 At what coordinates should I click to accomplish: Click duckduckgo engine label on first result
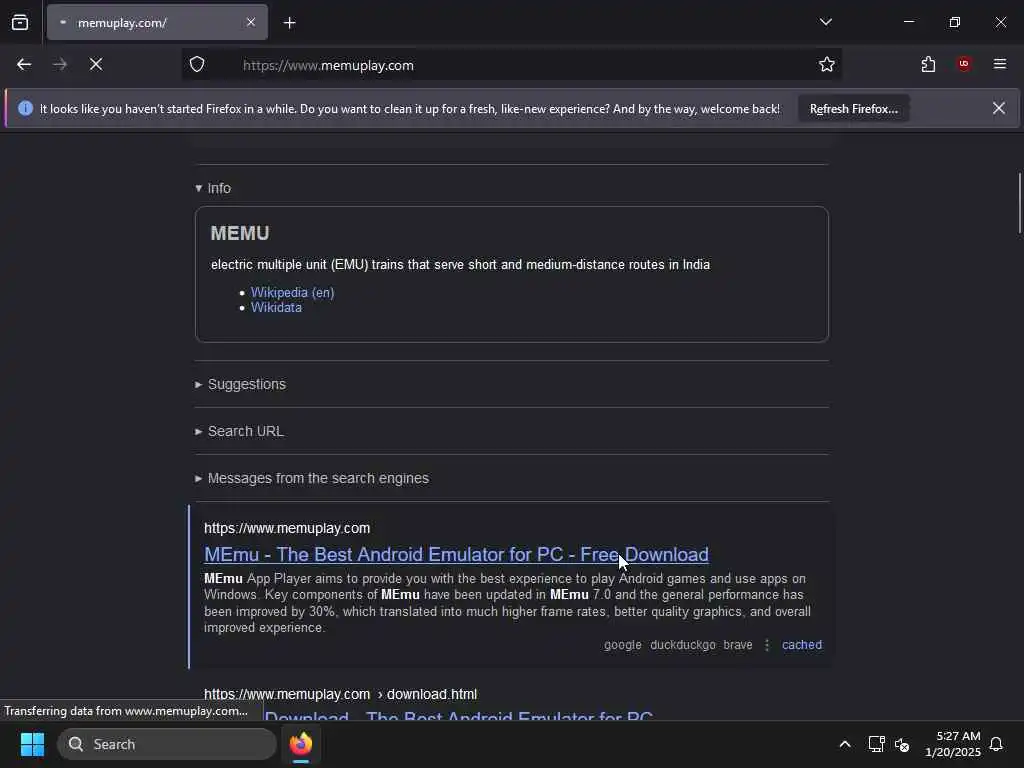click(x=682, y=645)
